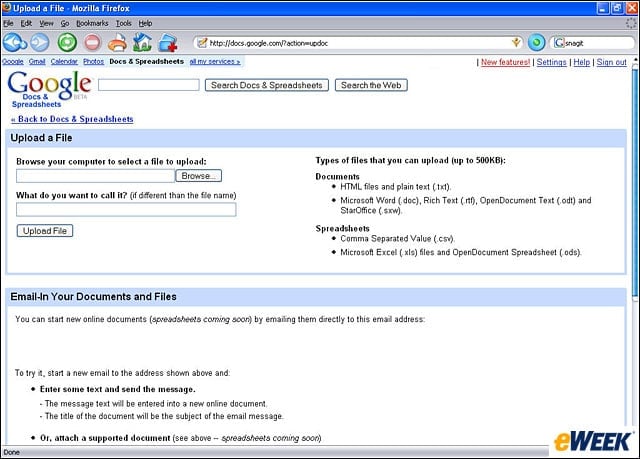
Task: Click the Upload a File heading
Action: point(41,138)
